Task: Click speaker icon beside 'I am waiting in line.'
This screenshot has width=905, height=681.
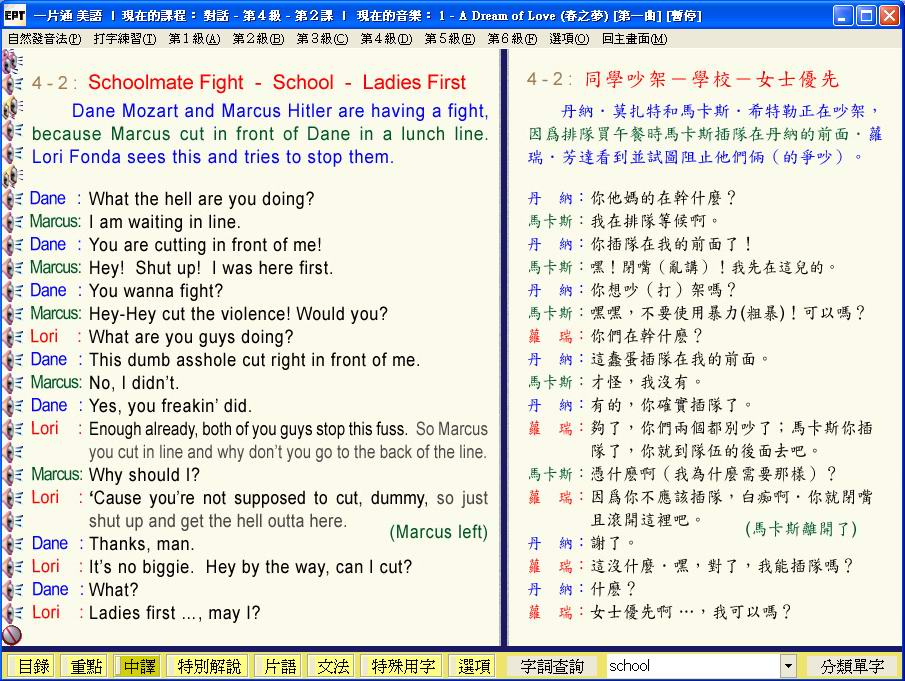Action: (12, 222)
